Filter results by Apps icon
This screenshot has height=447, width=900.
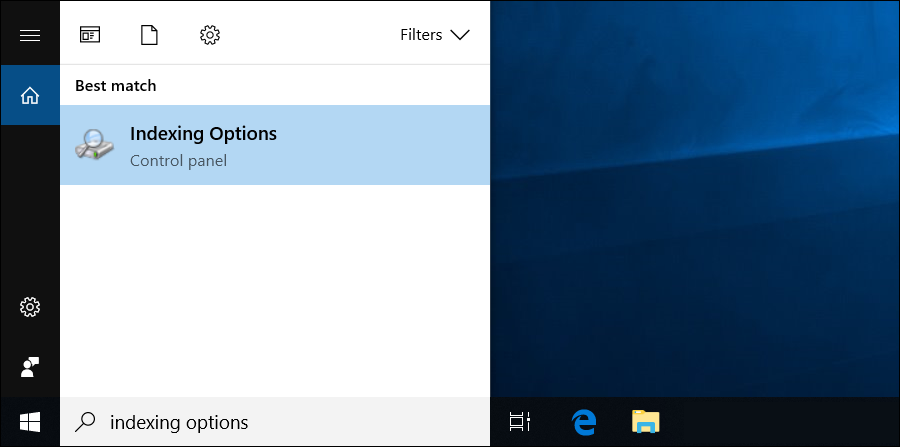[90, 35]
